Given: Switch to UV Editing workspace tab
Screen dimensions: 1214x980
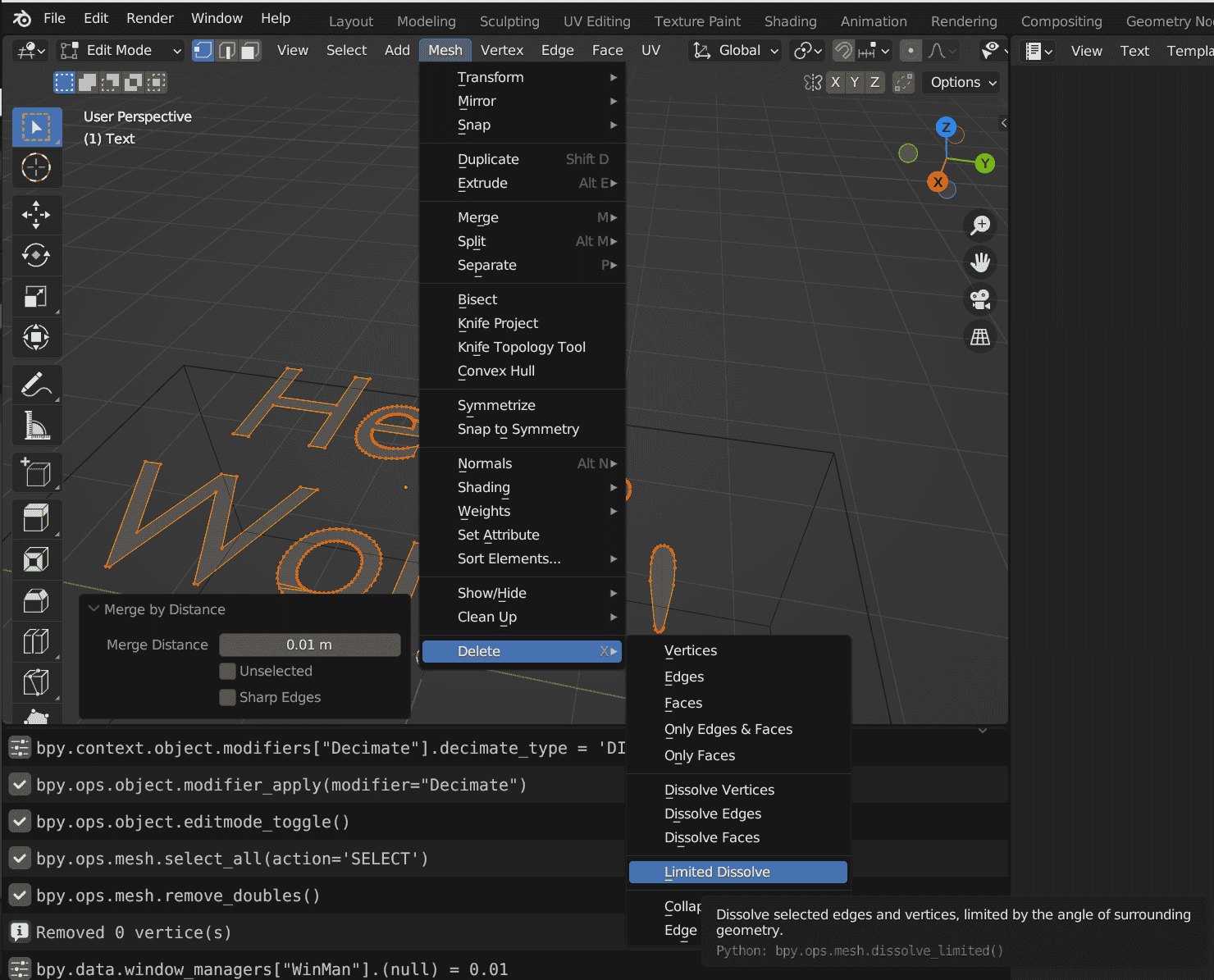Looking at the screenshot, I should tap(597, 21).
